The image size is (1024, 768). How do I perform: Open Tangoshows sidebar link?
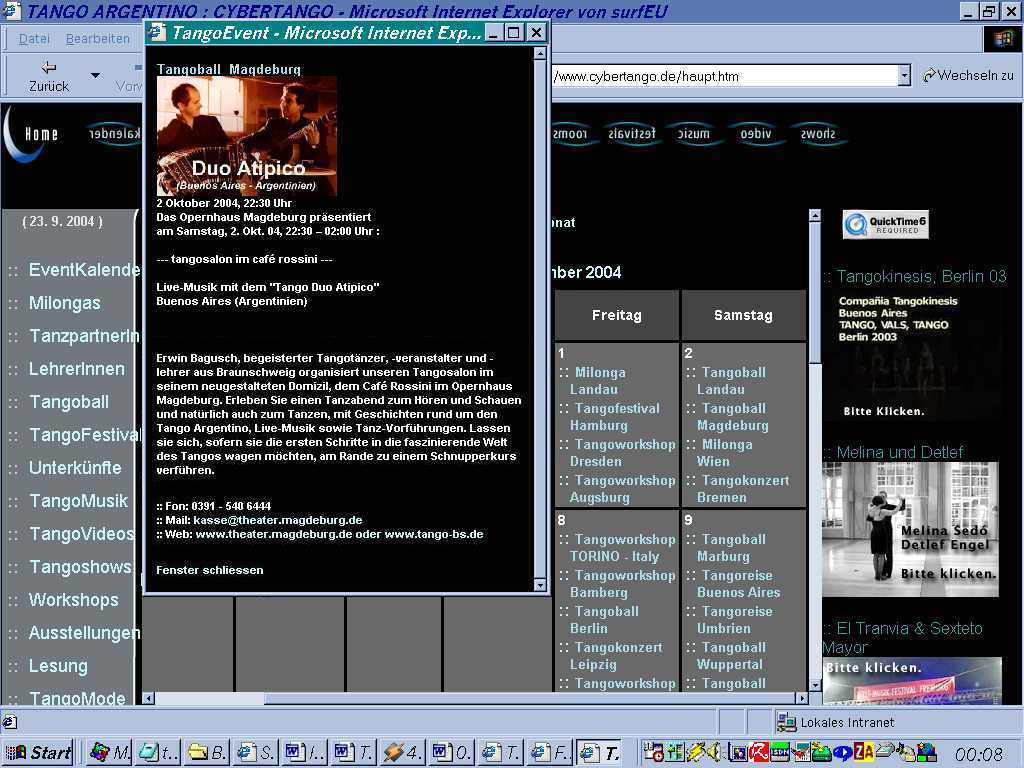(x=80, y=567)
